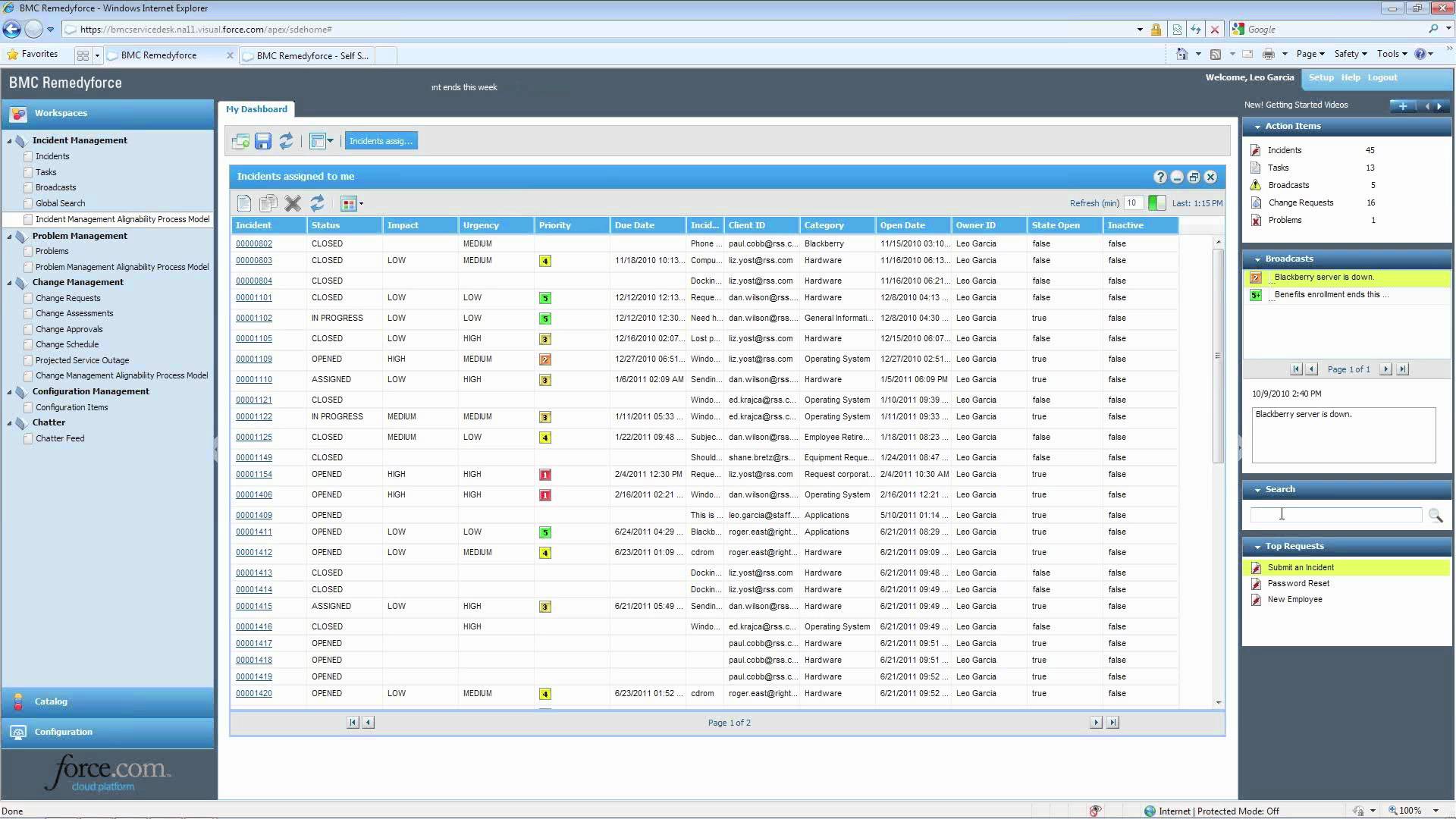Open Global Search tree item
1456x819 pixels.
(60, 203)
